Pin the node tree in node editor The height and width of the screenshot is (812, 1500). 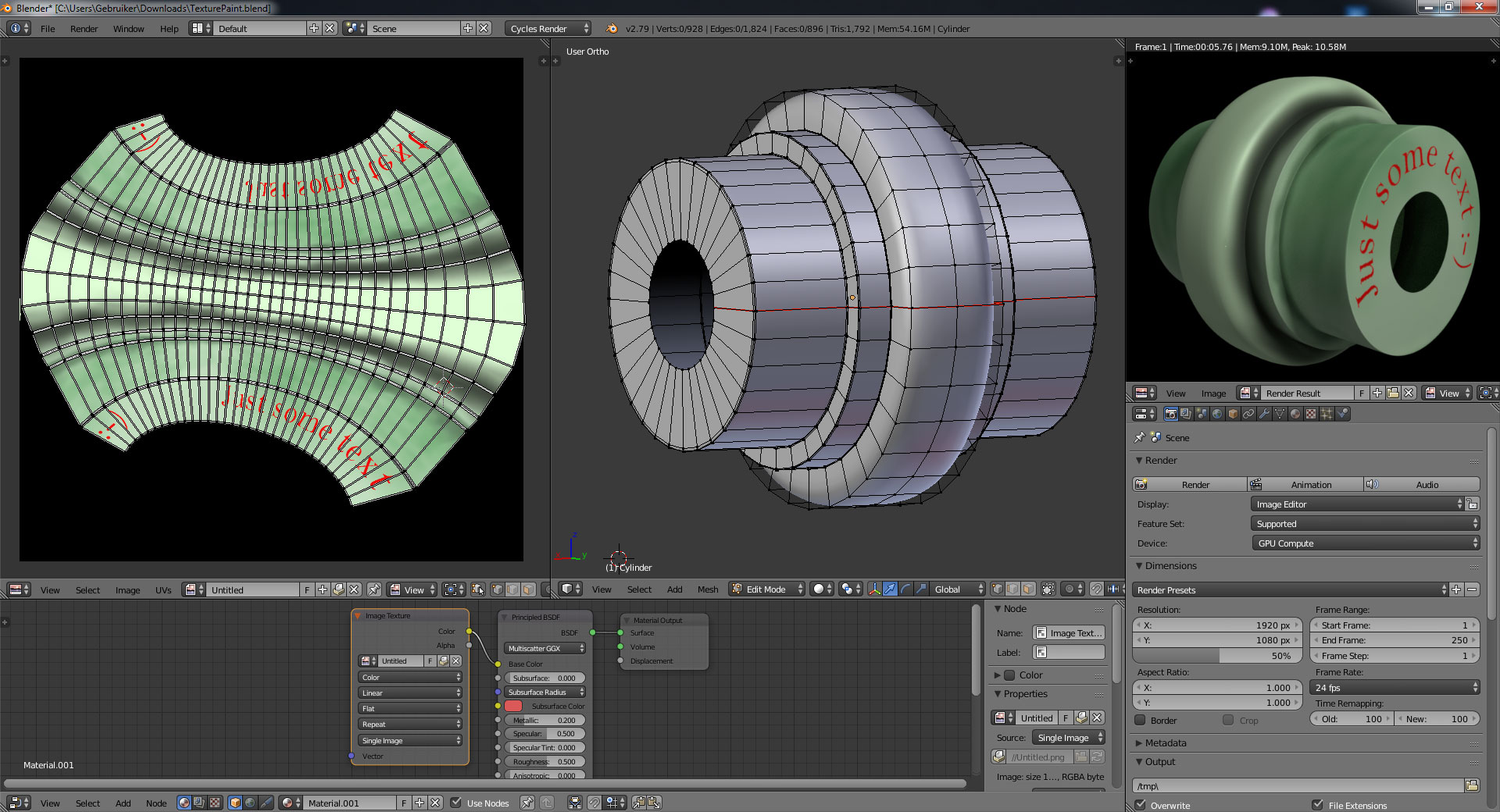click(527, 803)
